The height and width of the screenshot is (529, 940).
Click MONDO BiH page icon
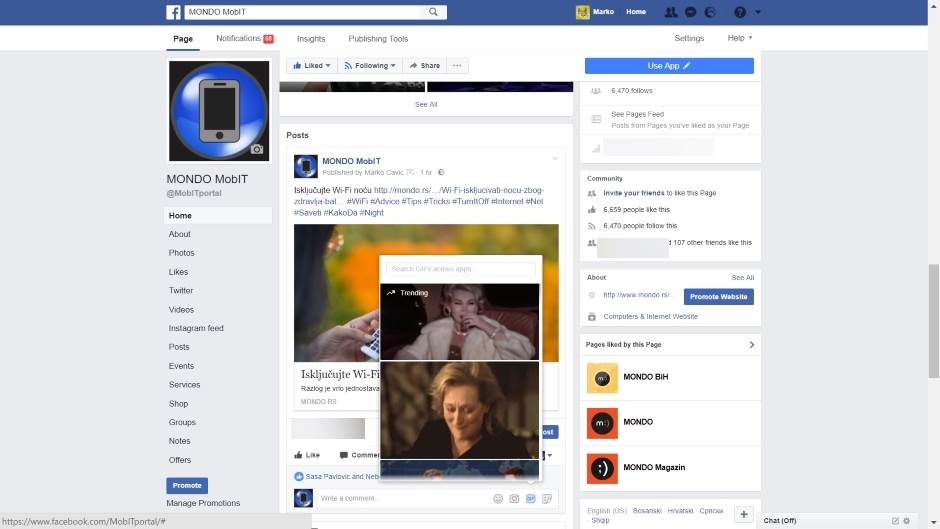(x=602, y=378)
